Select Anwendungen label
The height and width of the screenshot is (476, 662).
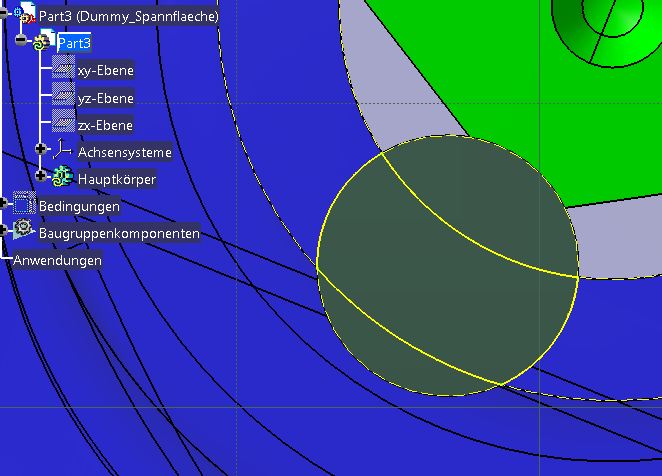57,260
